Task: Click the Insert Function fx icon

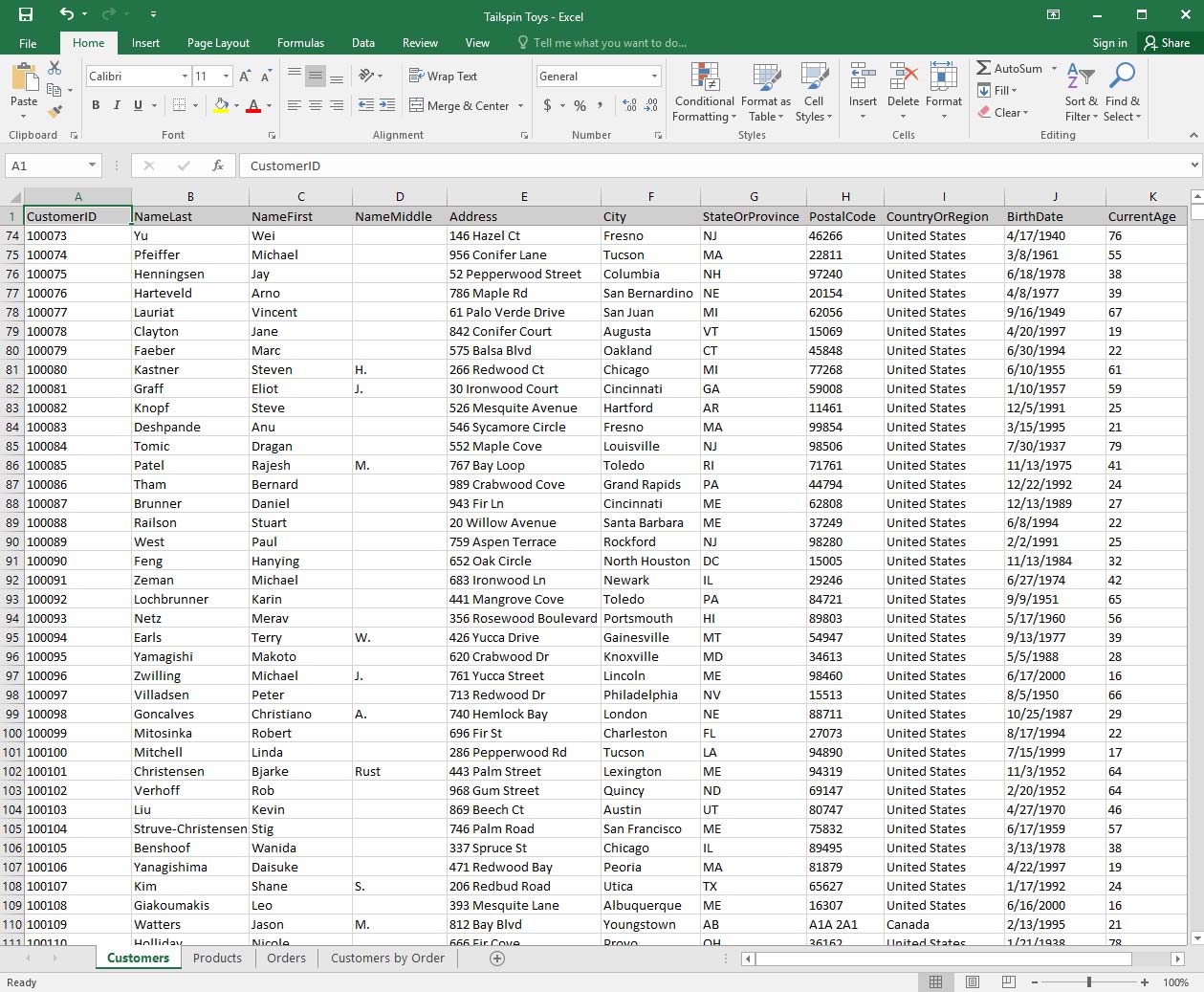Action: click(218, 165)
